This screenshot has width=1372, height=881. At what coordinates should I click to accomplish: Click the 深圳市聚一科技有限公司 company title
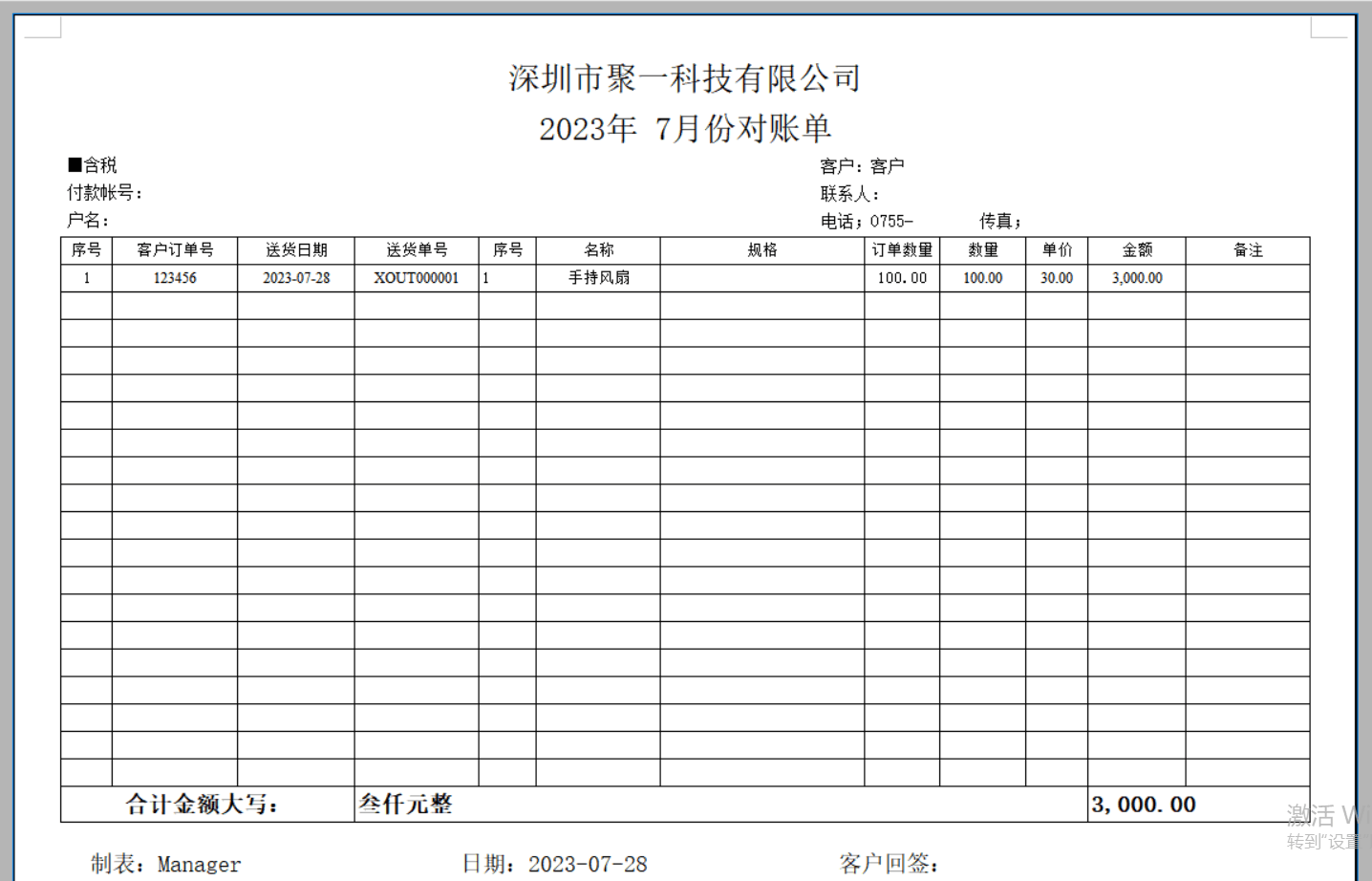tap(684, 78)
